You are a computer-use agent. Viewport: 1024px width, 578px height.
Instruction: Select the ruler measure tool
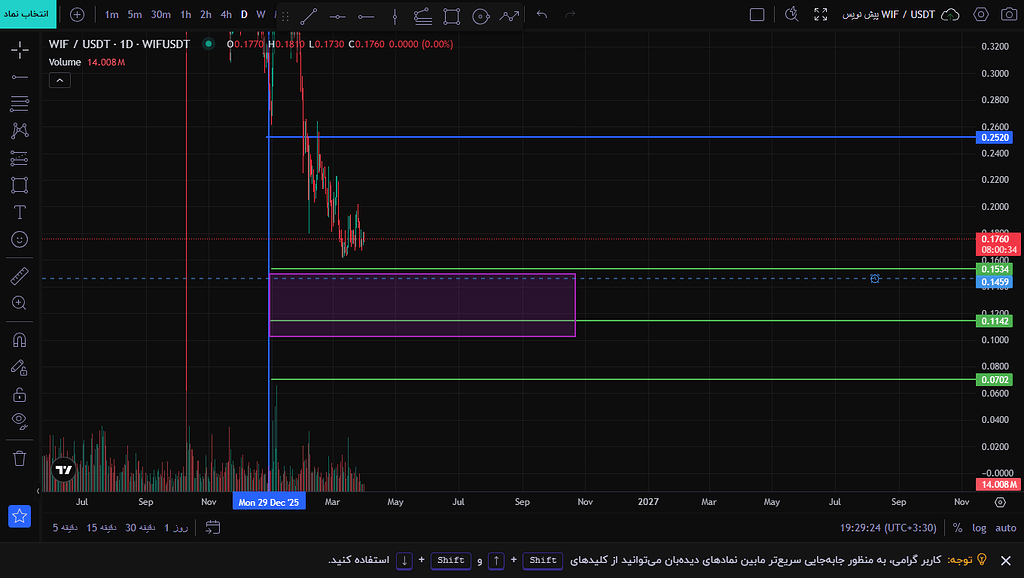tap(20, 276)
